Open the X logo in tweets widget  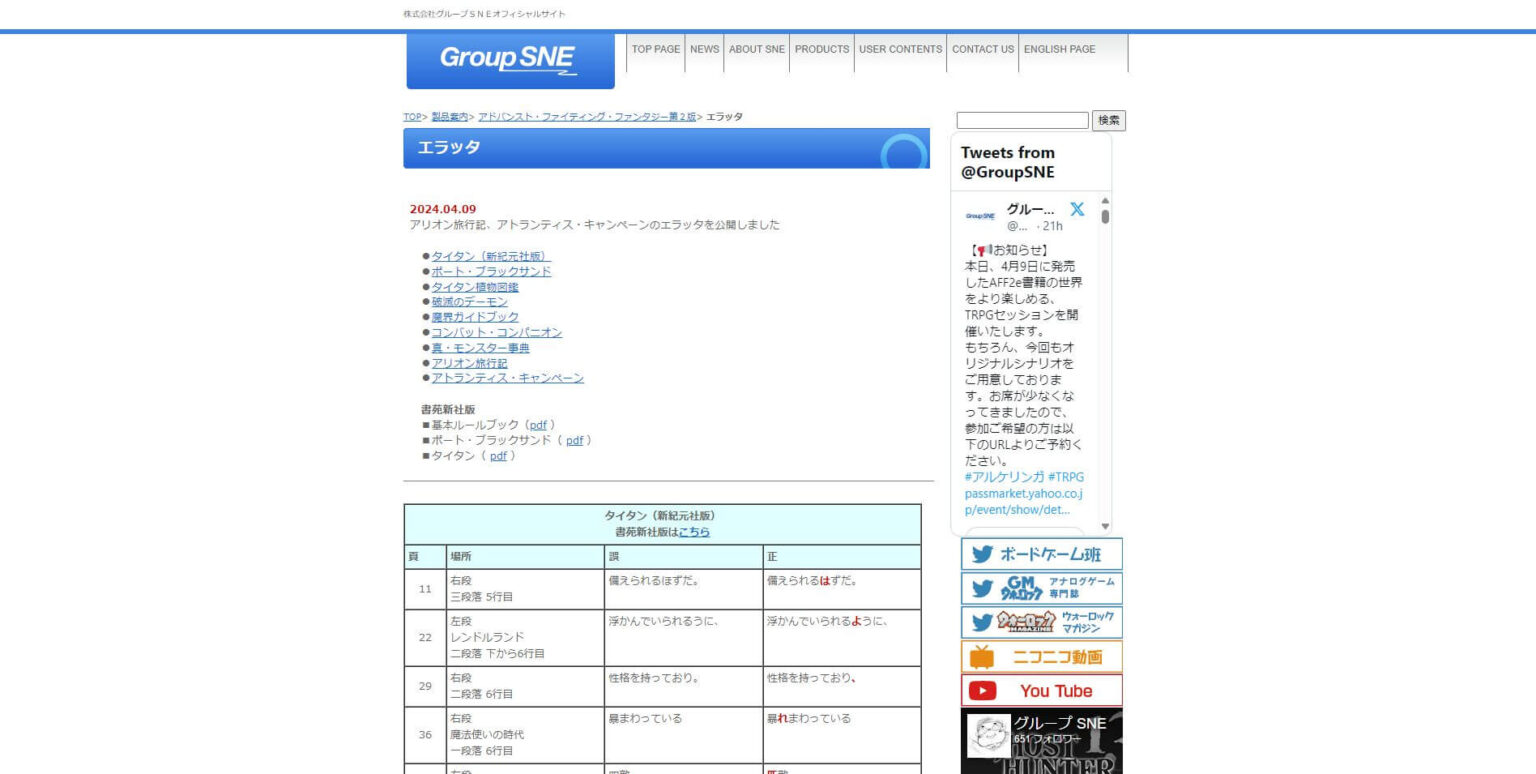[1076, 209]
